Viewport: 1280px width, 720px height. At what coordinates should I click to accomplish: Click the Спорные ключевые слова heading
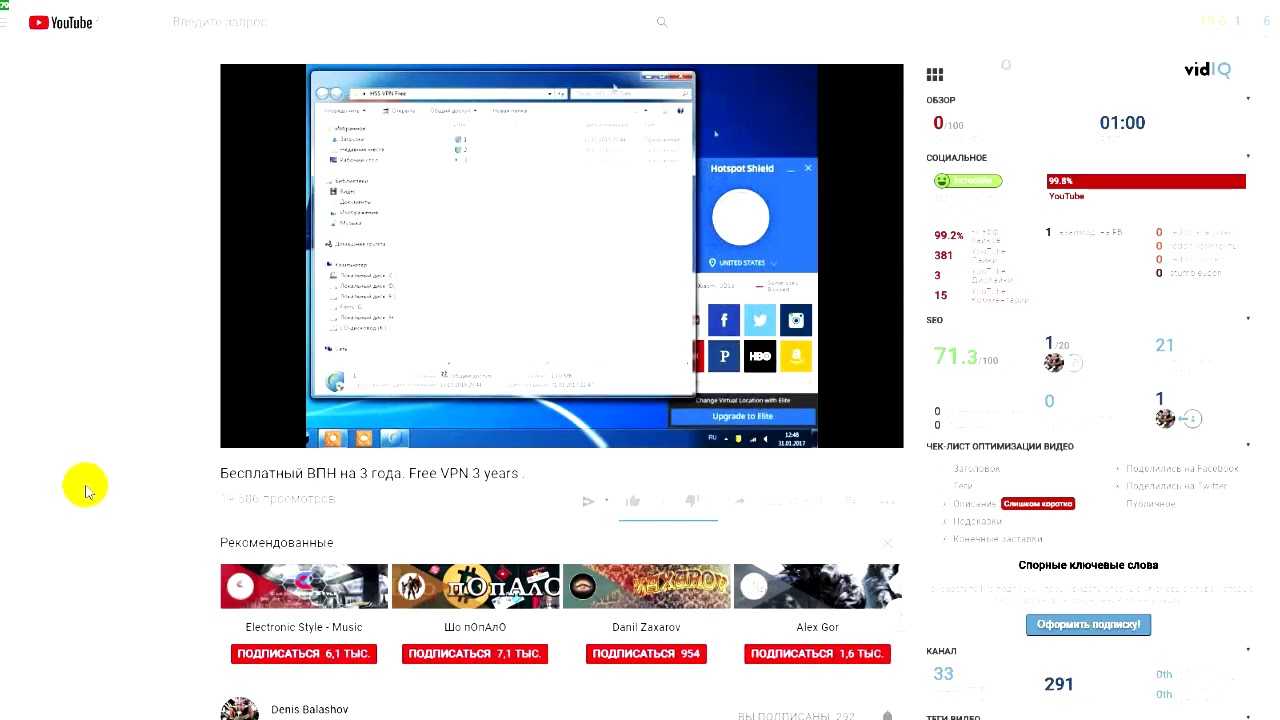pyautogui.click(x=1088, y=565)
